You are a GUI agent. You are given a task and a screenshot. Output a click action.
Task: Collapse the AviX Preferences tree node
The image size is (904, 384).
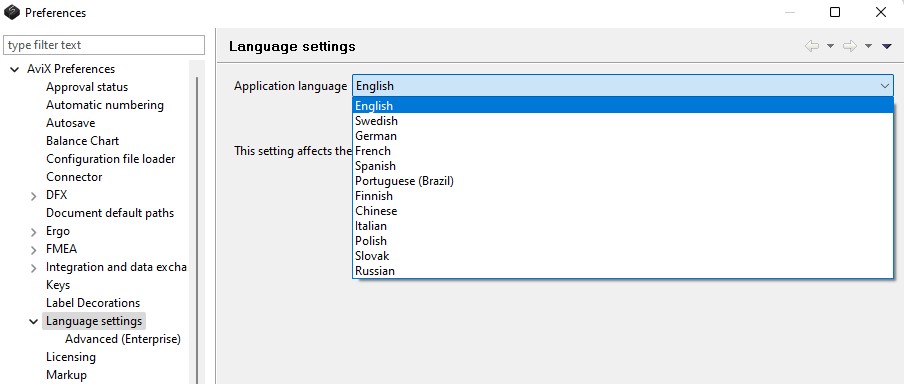pyautogui.click(x=14, y=69)
